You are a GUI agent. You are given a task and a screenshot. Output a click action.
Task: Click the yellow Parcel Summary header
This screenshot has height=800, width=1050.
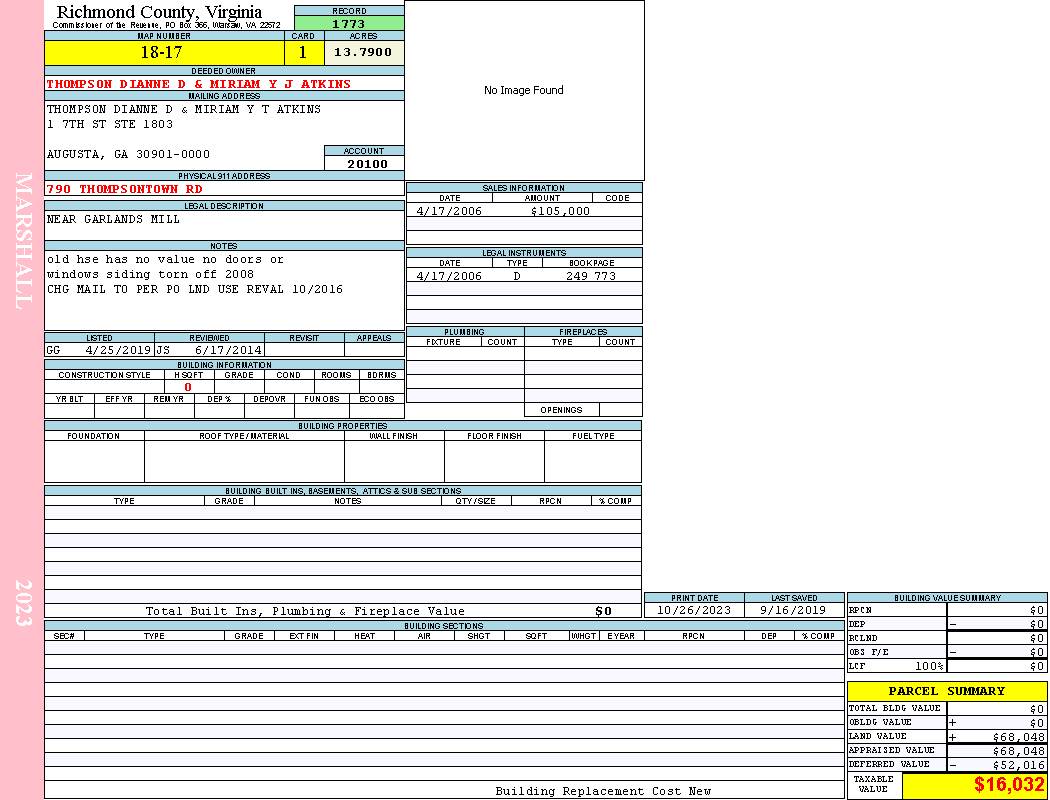click(x=946, y=691)
